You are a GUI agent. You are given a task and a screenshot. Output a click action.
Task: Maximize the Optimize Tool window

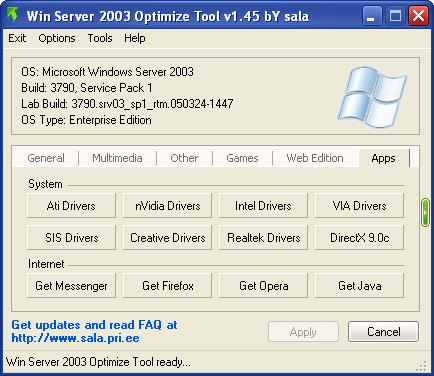(395, 16)
